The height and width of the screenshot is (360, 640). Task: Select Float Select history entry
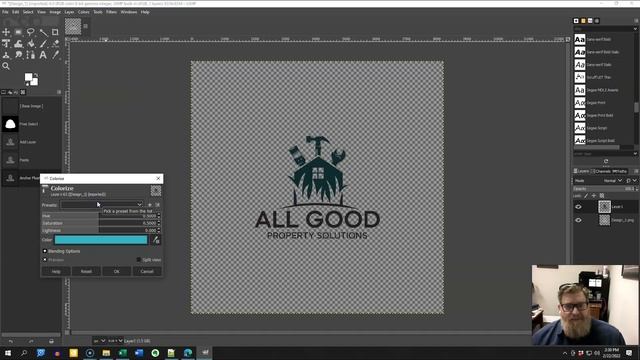pyautogui.click(x=31, y=124)
